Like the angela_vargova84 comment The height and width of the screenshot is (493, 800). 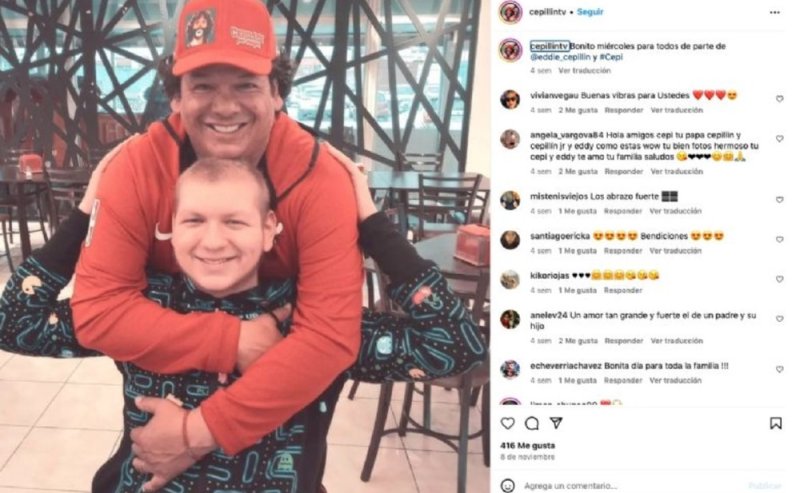click(x=780, y=139)
